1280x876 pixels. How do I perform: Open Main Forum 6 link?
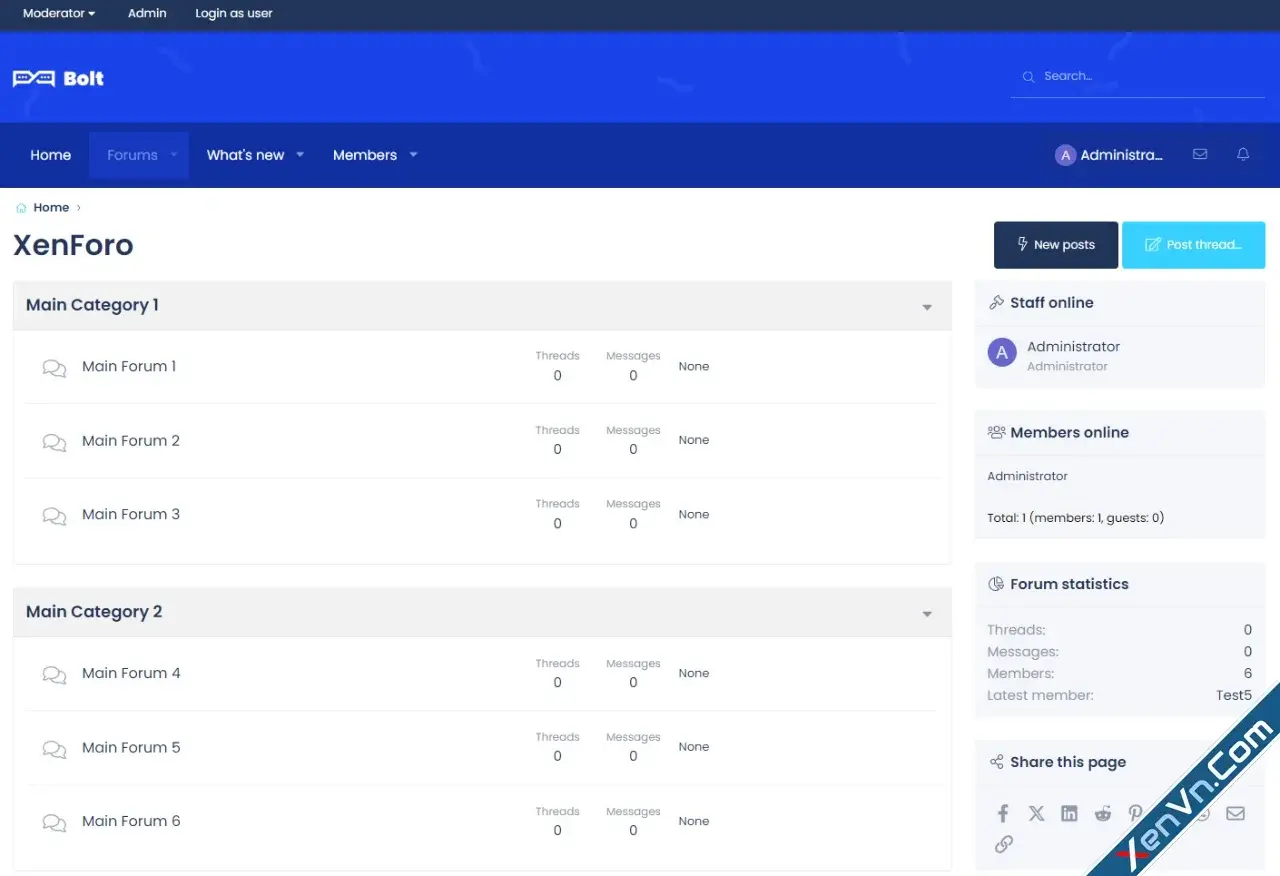(131, 821)
